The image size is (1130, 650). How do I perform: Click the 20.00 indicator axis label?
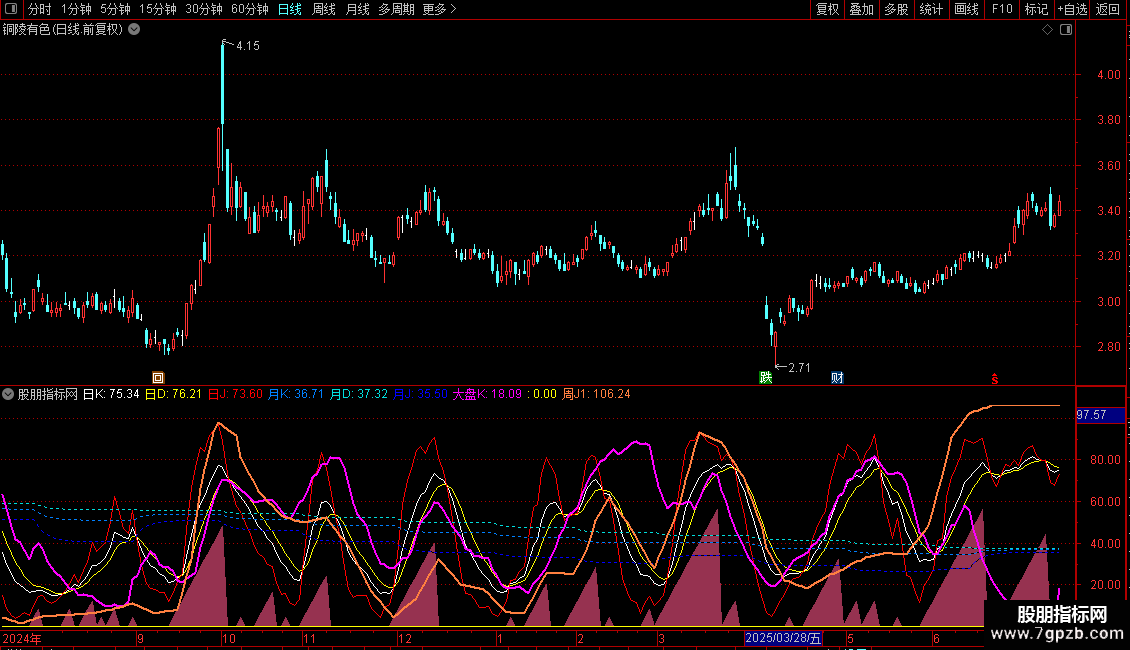tap(1105, 585)
